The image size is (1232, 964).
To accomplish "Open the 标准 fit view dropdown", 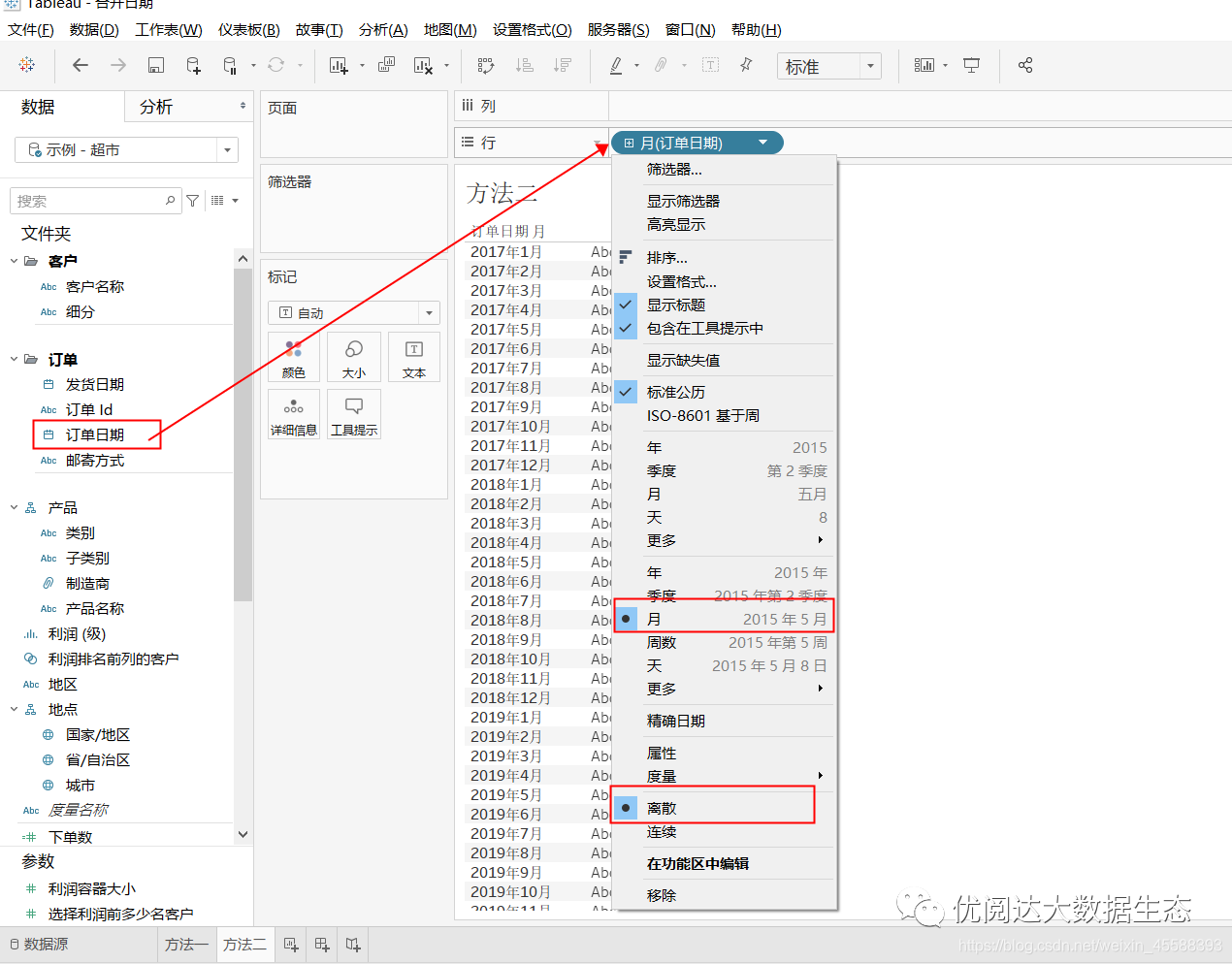I will (x=870, y=66).
